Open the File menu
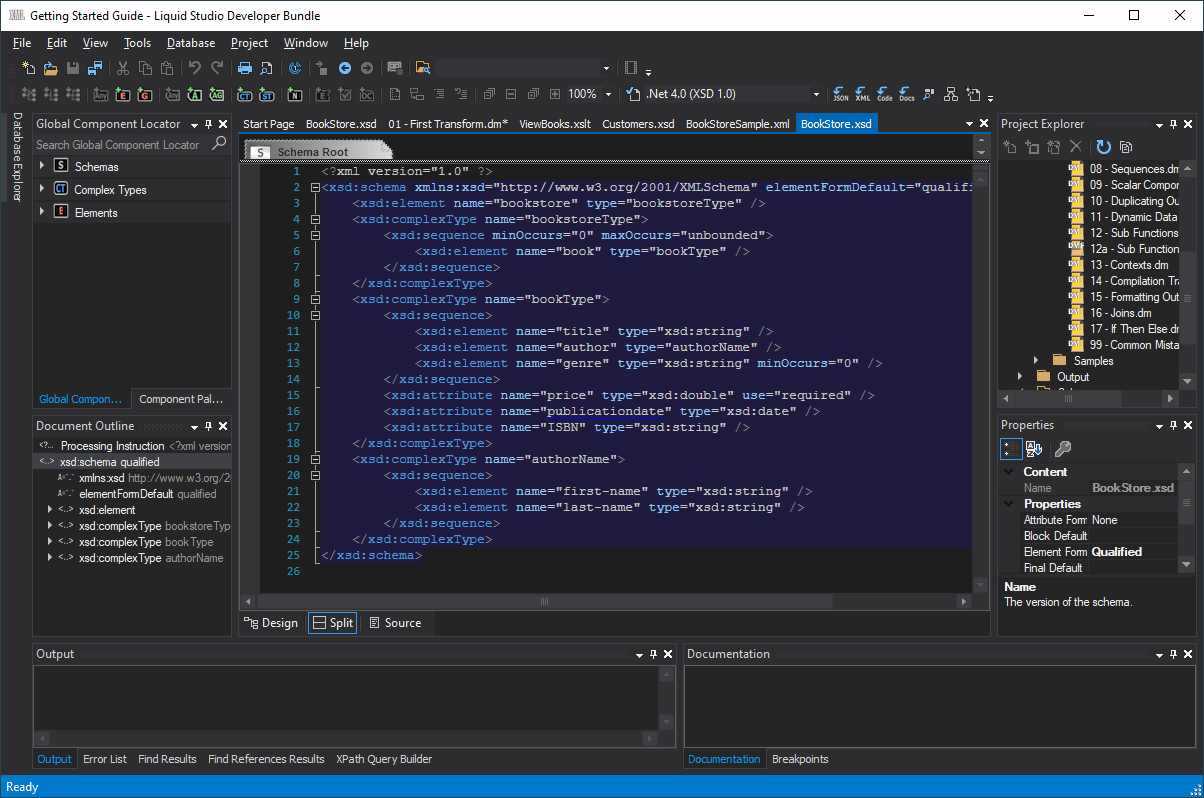This screenshot has width=1204, height=798. 22,43
